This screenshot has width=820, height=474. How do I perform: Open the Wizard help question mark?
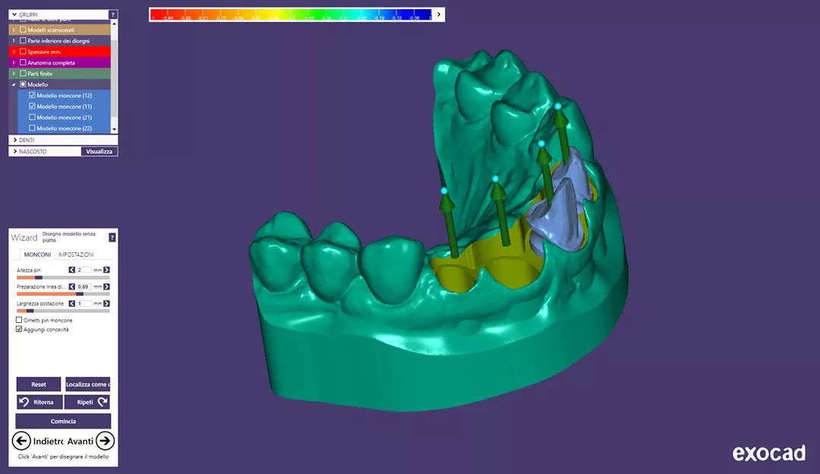(x=112, y=238)
